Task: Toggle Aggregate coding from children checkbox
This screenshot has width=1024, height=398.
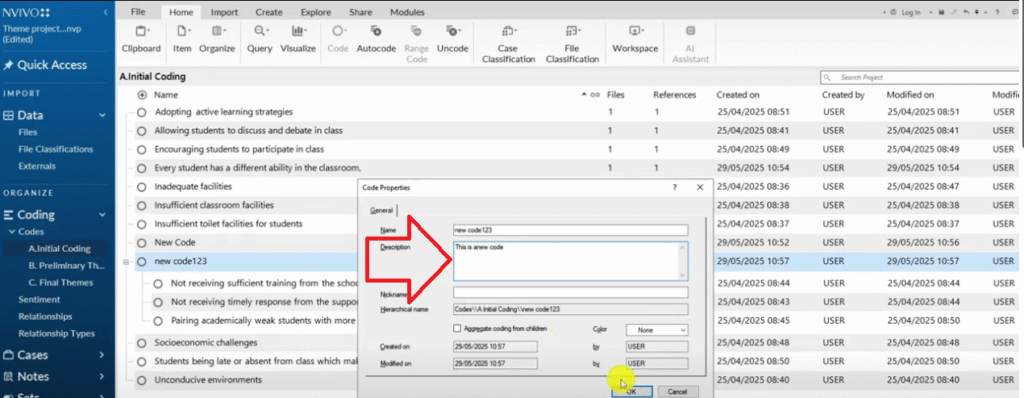Action: (456, 328)
